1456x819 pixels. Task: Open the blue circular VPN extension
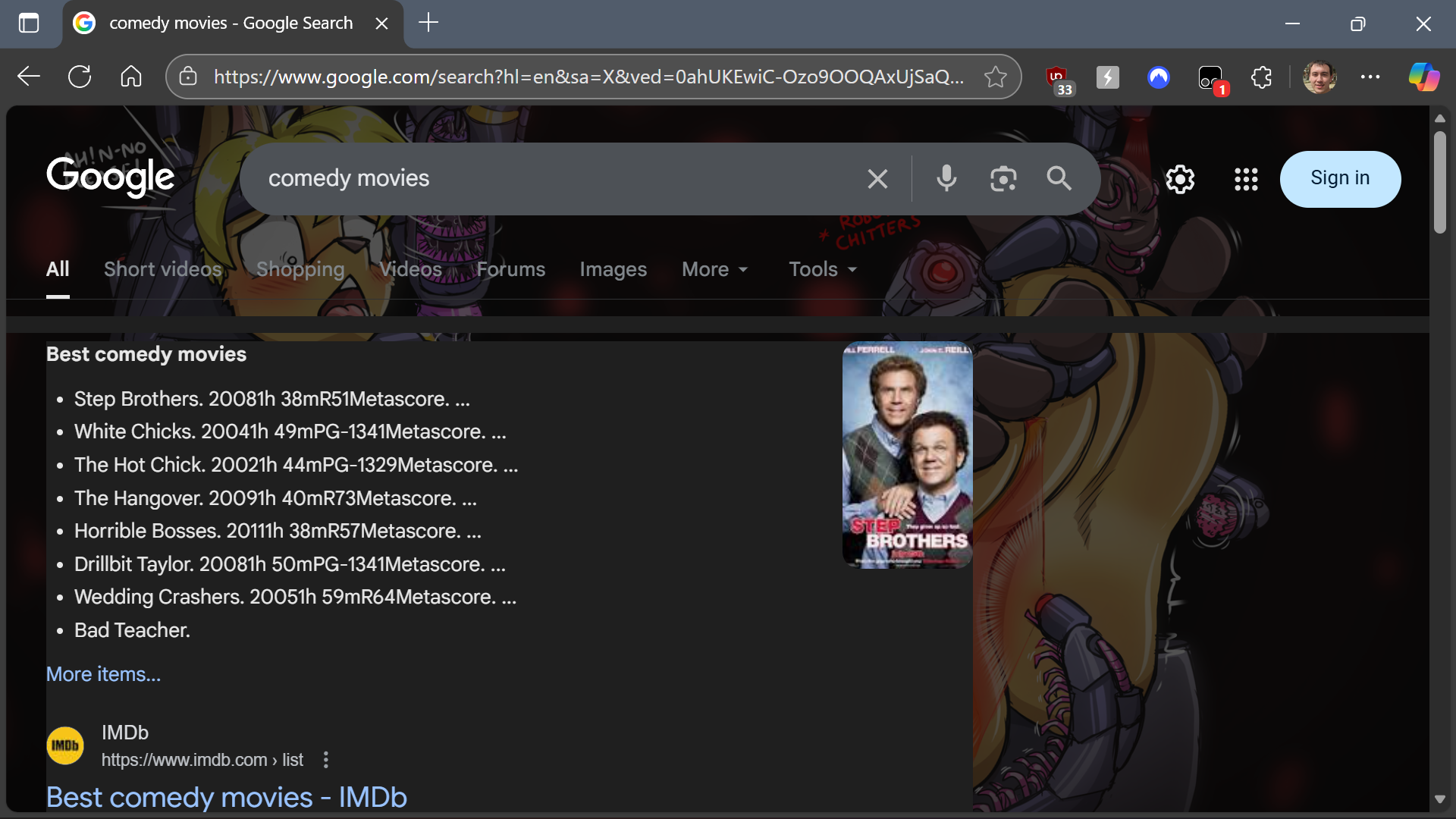1159,77
